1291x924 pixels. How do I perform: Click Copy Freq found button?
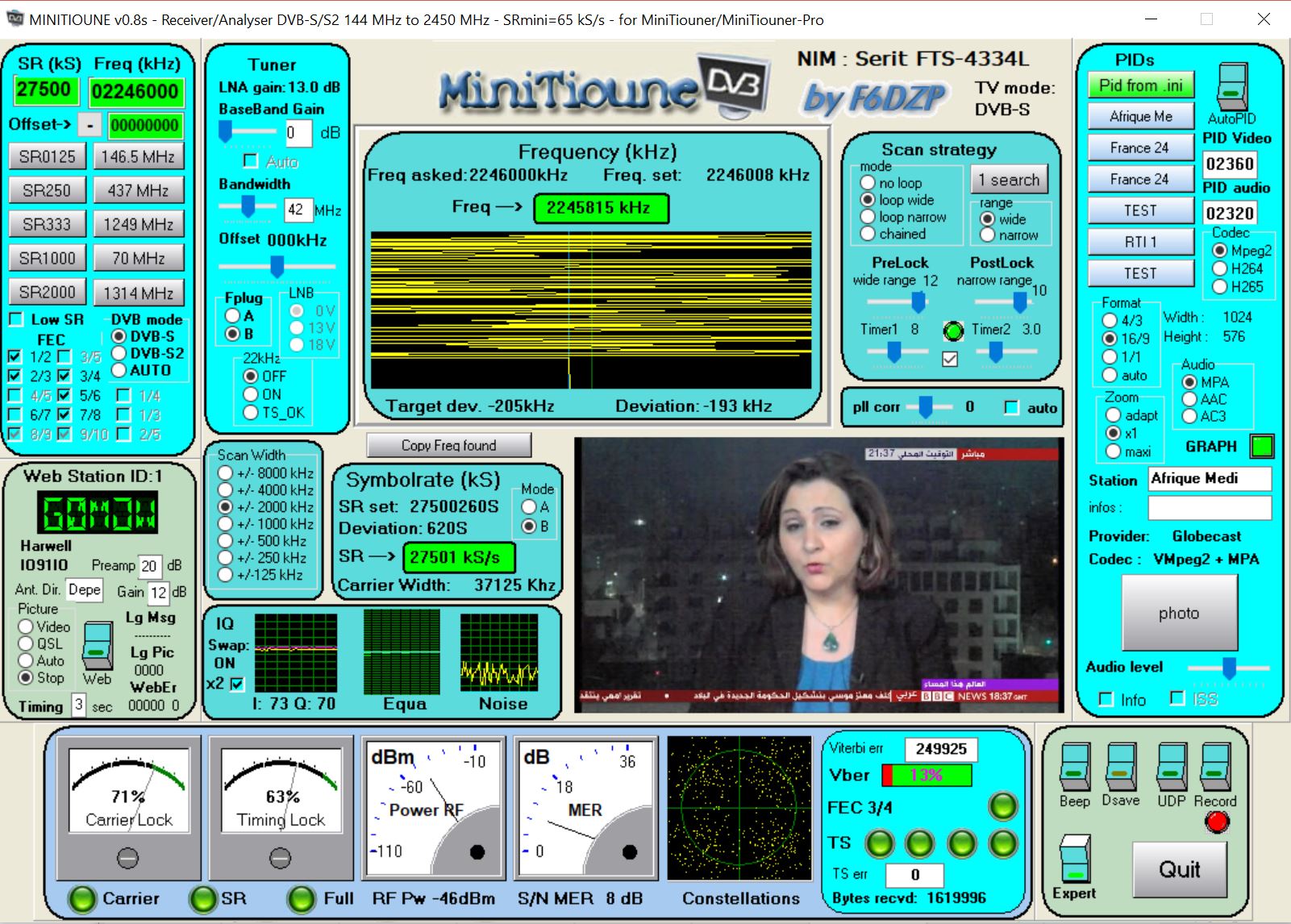449,445
